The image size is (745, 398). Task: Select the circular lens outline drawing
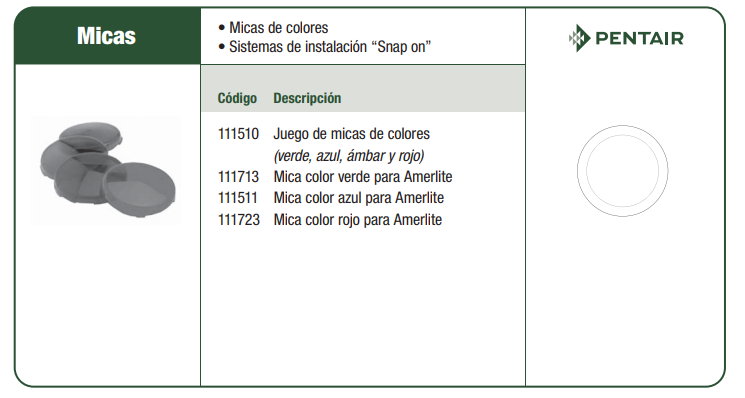[x=622, y=171]
